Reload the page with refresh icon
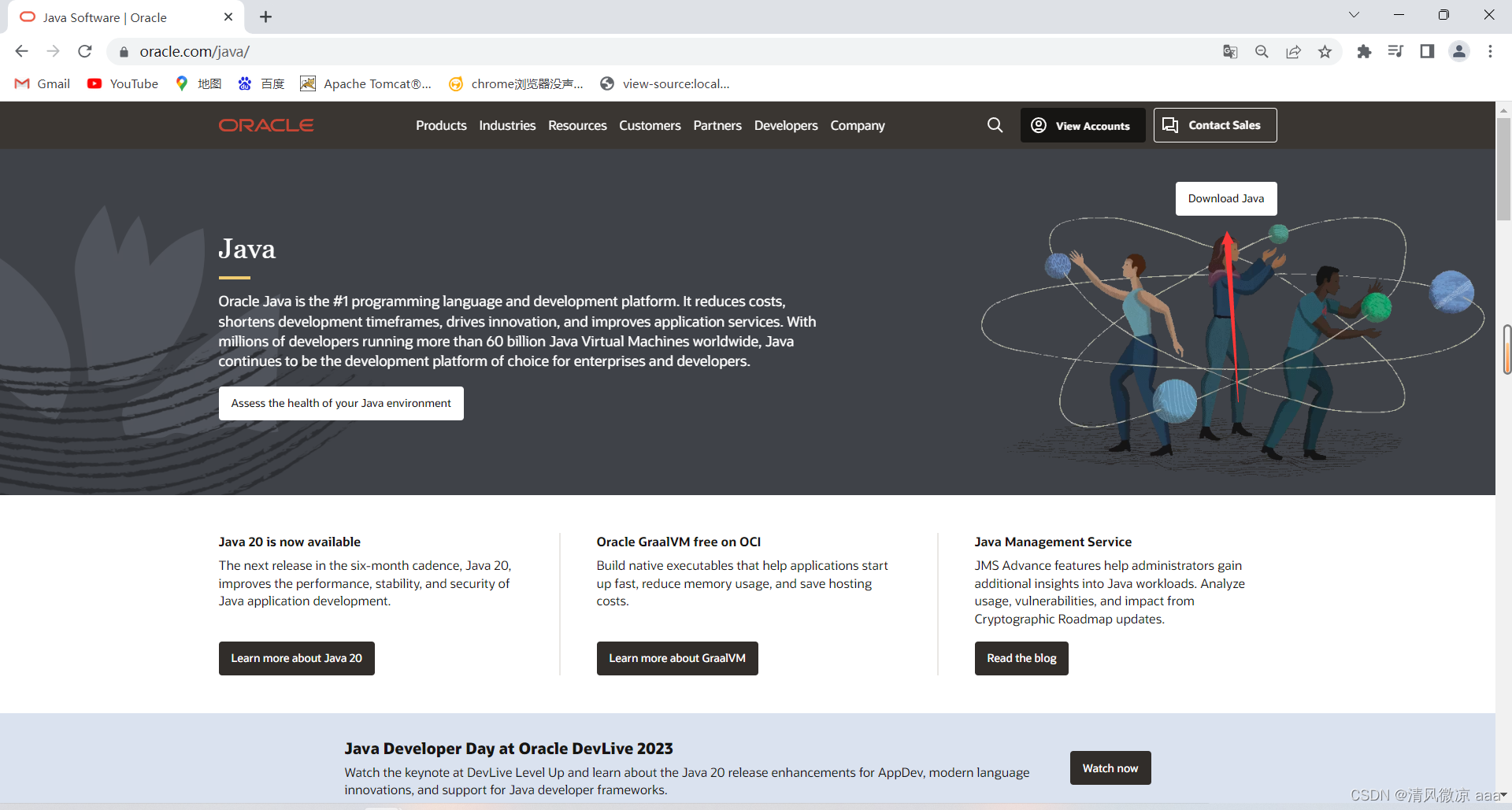The height and width of the screenshot is (810, 1512). pyautogui.click(x=85, y=51)
